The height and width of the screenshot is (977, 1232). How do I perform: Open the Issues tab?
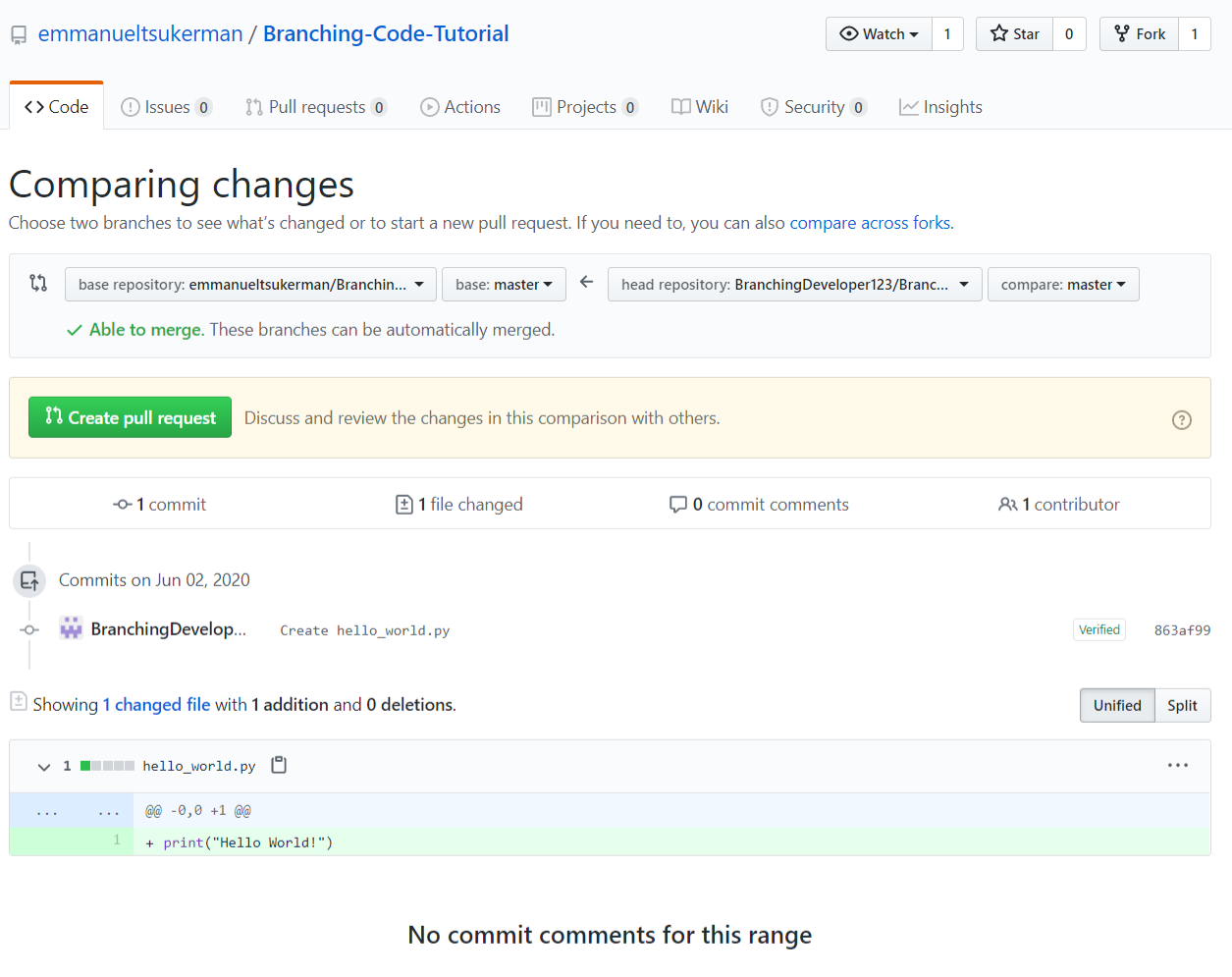point(166,107)
